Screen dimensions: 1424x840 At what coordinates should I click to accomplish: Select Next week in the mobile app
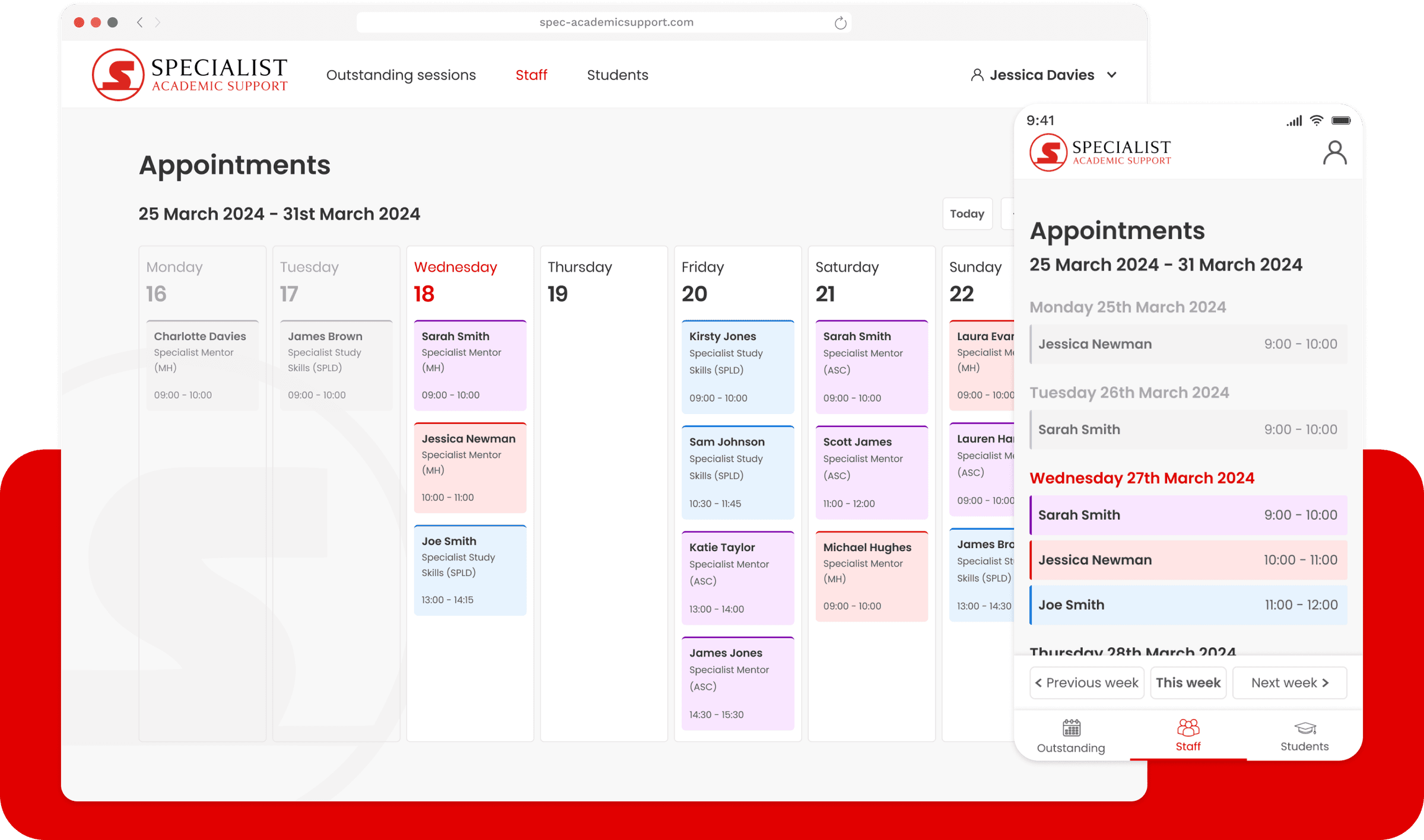click(x=1289, y=682)
